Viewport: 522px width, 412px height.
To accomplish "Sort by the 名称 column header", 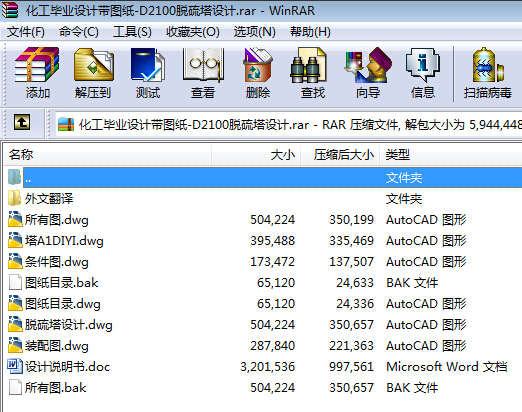I will [x=107, y=154].
